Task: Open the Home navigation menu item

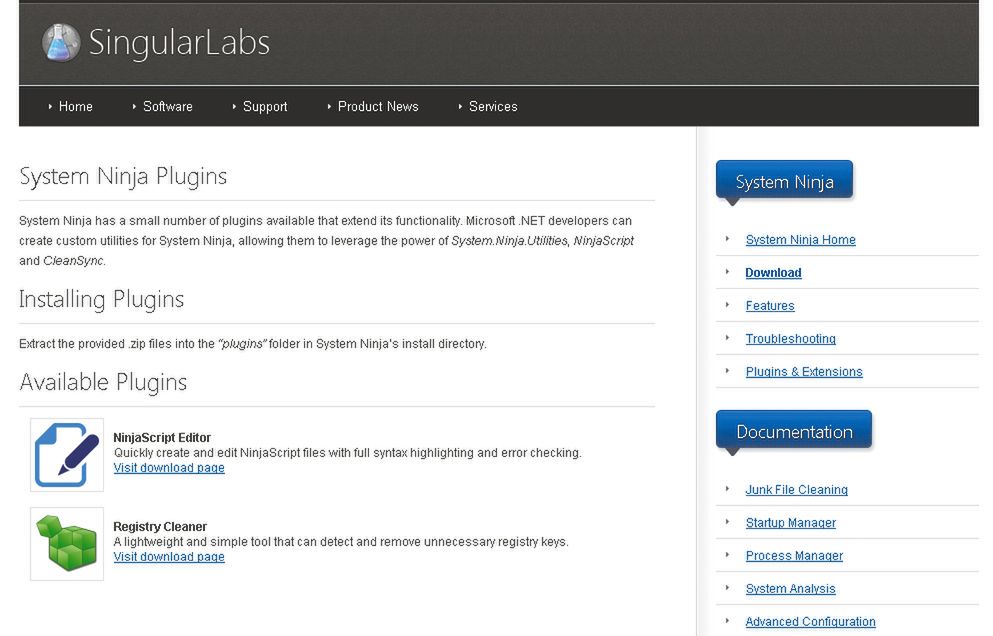Action: (x=75, y=107)
